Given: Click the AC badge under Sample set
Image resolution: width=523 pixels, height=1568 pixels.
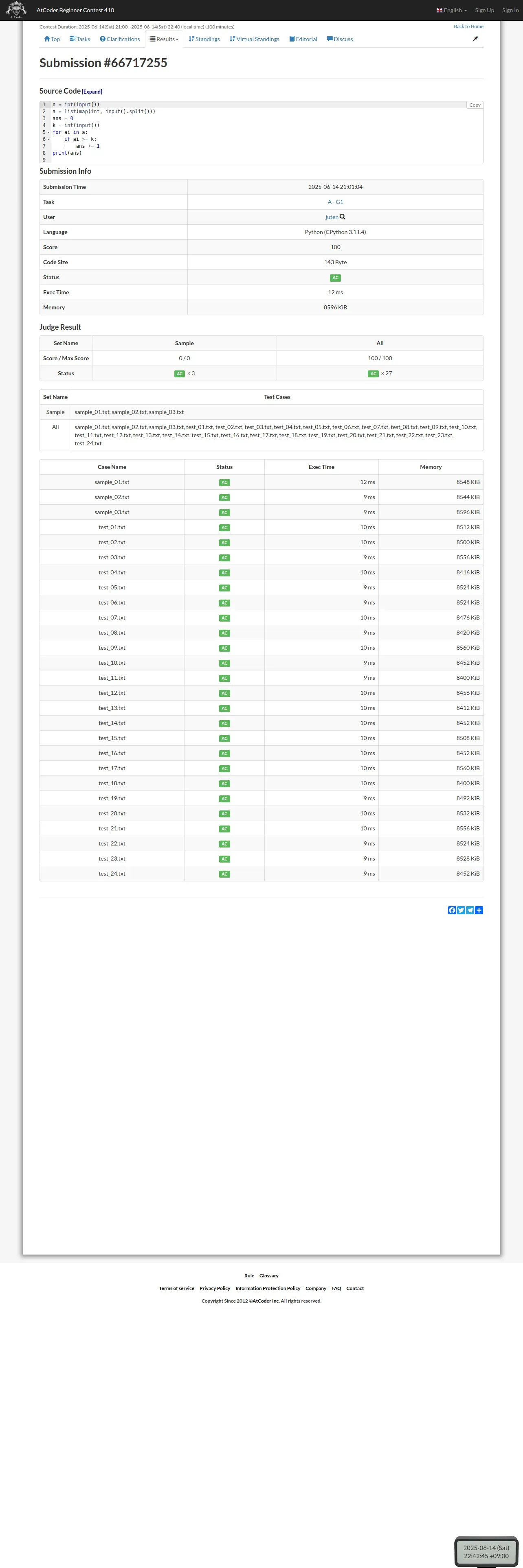Looking at the screenshot, I should tap(180, 374).
